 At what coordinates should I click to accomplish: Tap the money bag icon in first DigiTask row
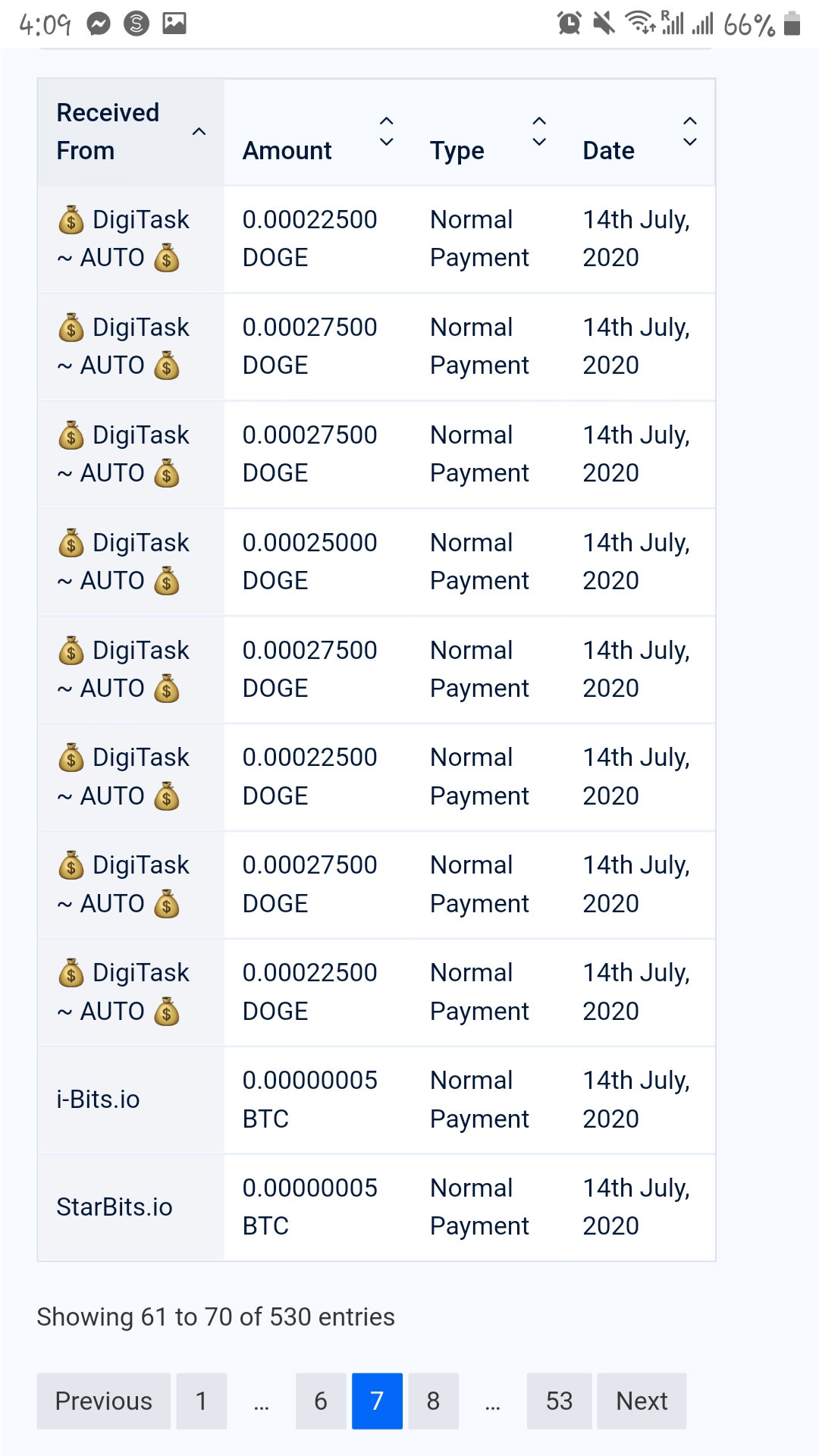[x=71, y=220]
